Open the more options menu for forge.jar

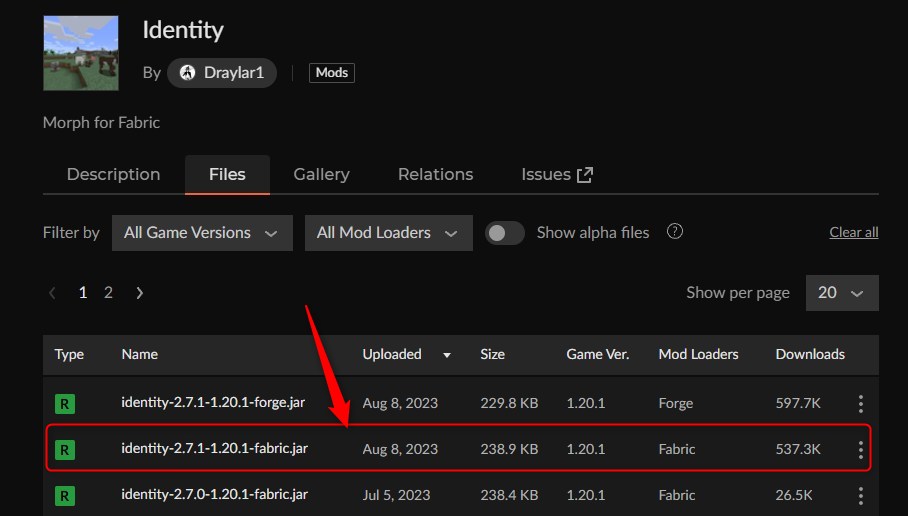point(860,404)
